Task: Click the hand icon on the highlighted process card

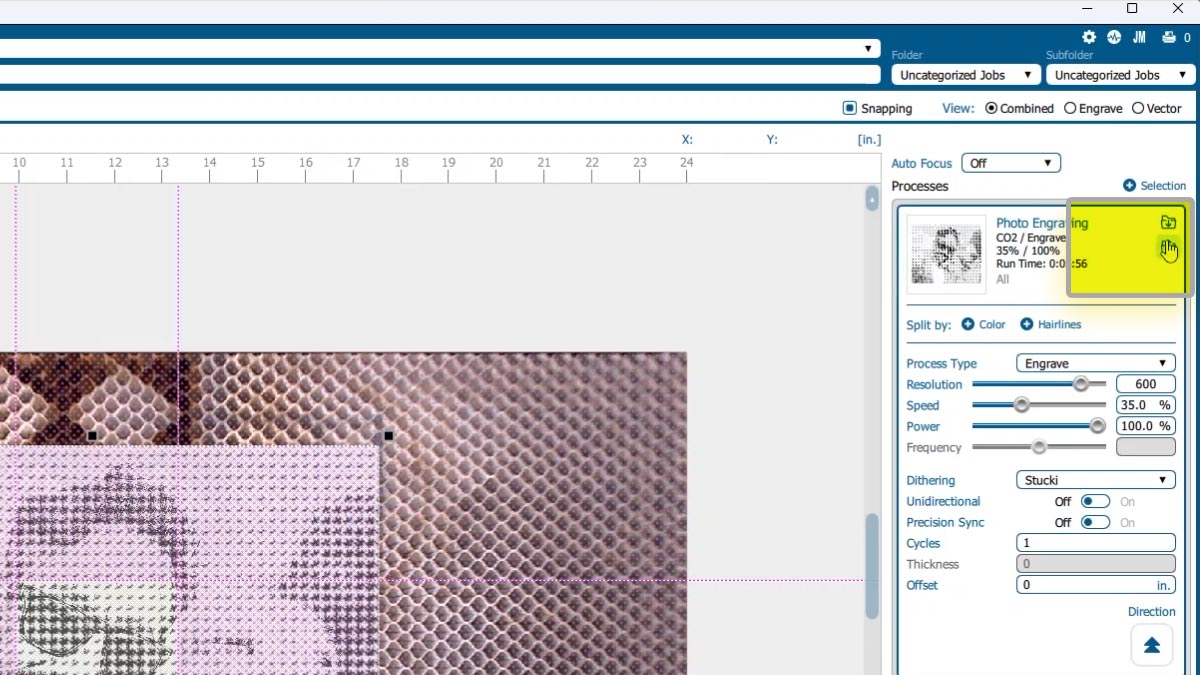Action: (x=1168, y=249)
